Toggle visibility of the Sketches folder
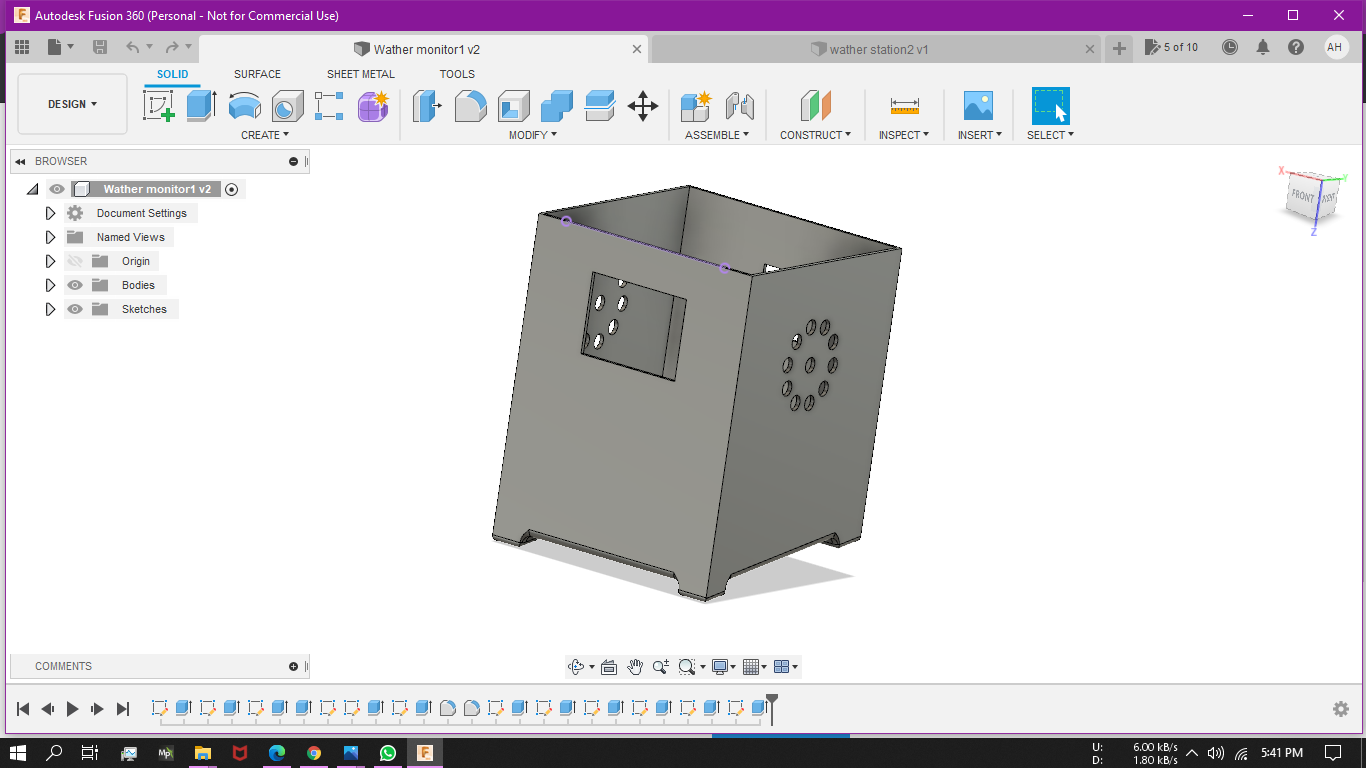 (x=75, y=309)
